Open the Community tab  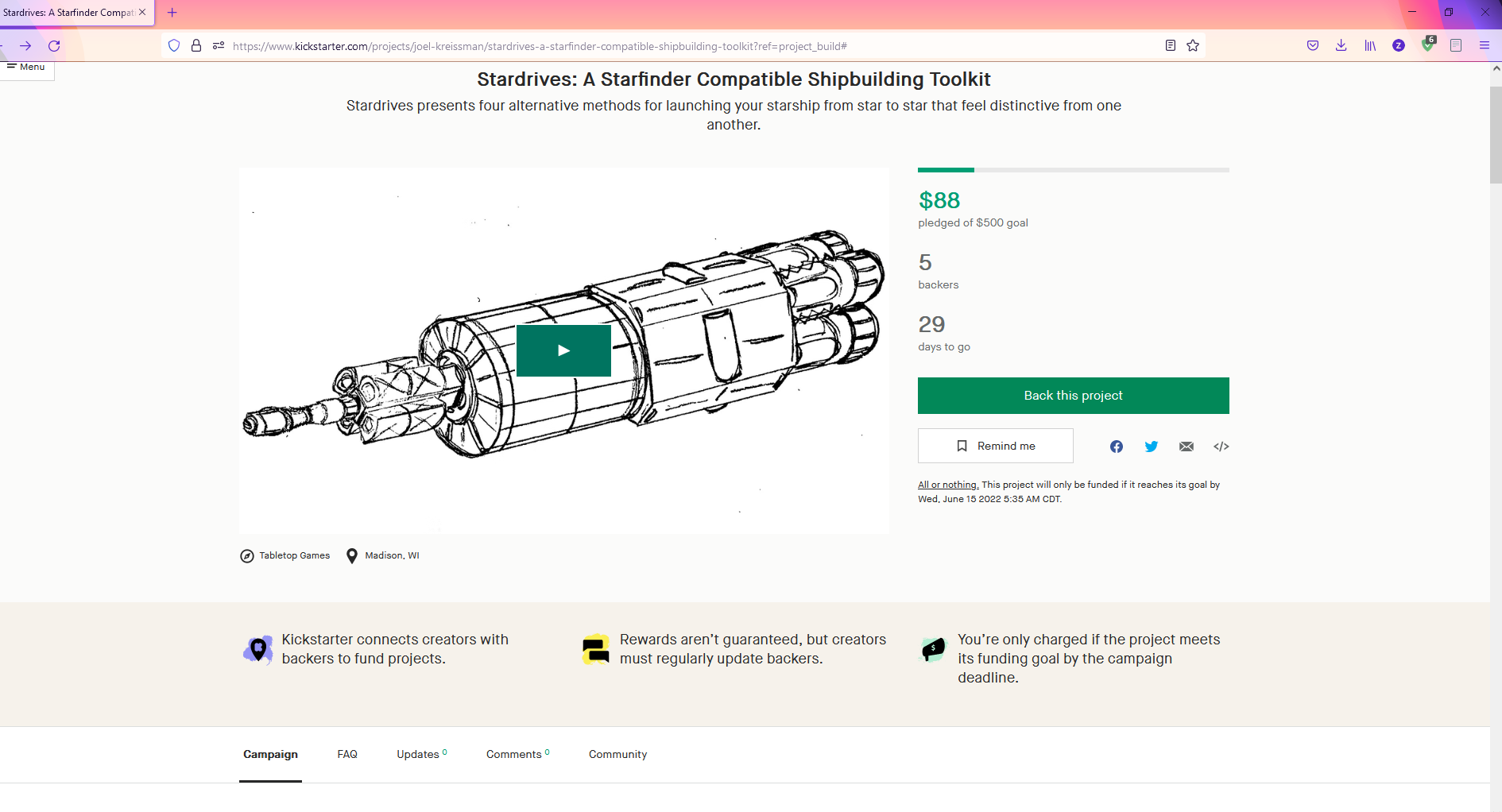(617, 755)
